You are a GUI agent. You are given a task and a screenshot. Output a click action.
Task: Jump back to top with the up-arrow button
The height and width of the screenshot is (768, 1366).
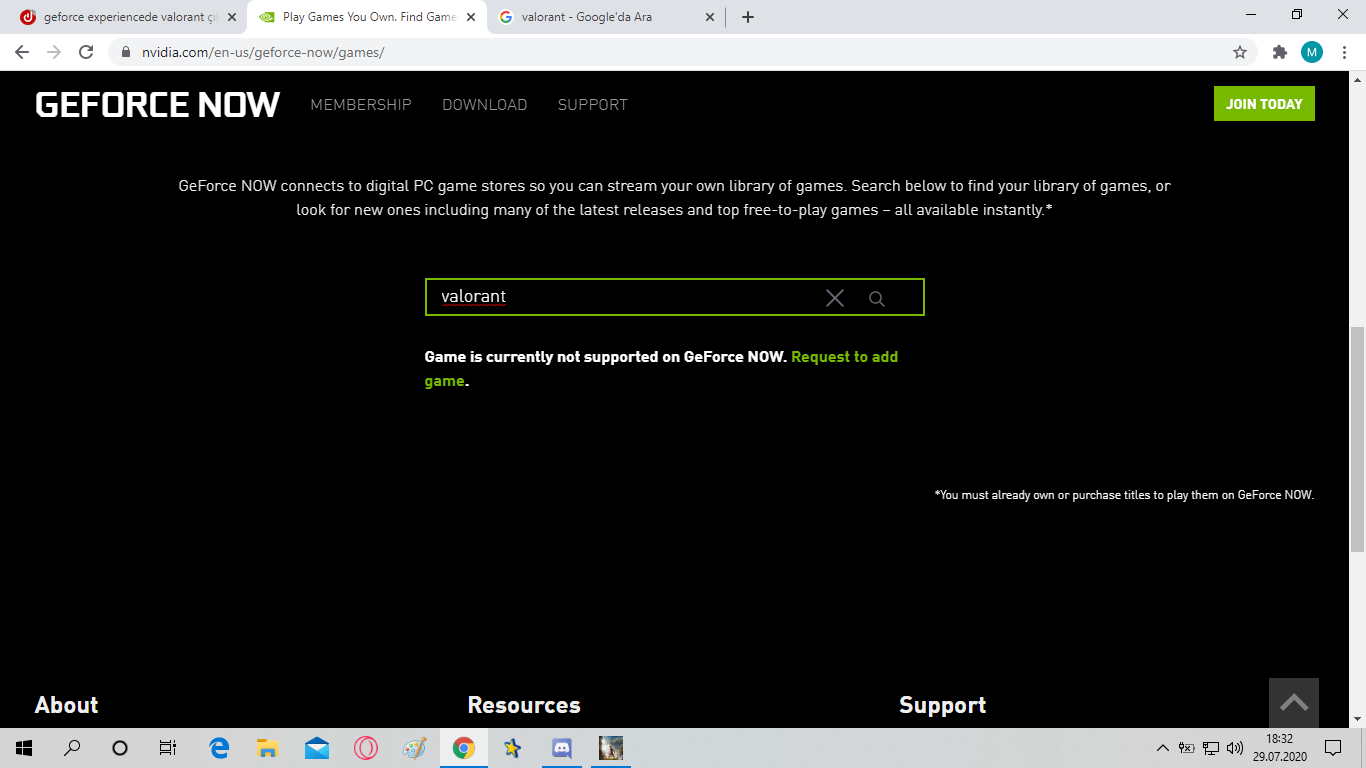point(1294,703)
